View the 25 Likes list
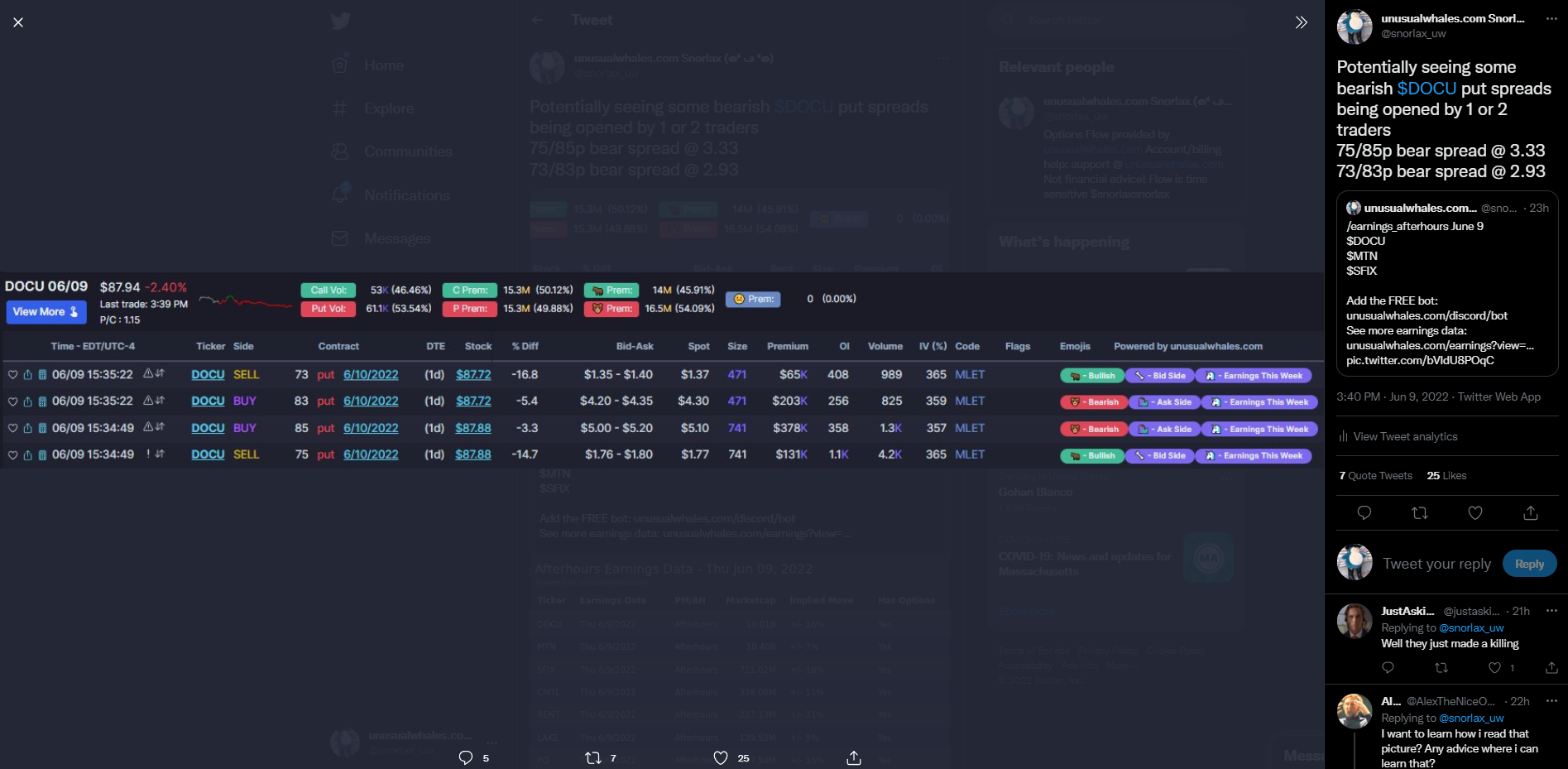Image resolution: width=1568 pixels, height=769 pixels. [1446, 476]
